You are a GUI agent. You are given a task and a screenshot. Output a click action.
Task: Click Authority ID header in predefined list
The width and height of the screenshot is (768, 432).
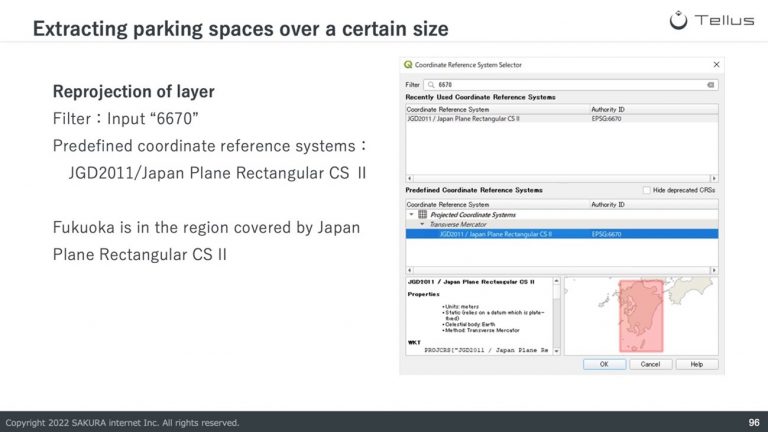608,204
